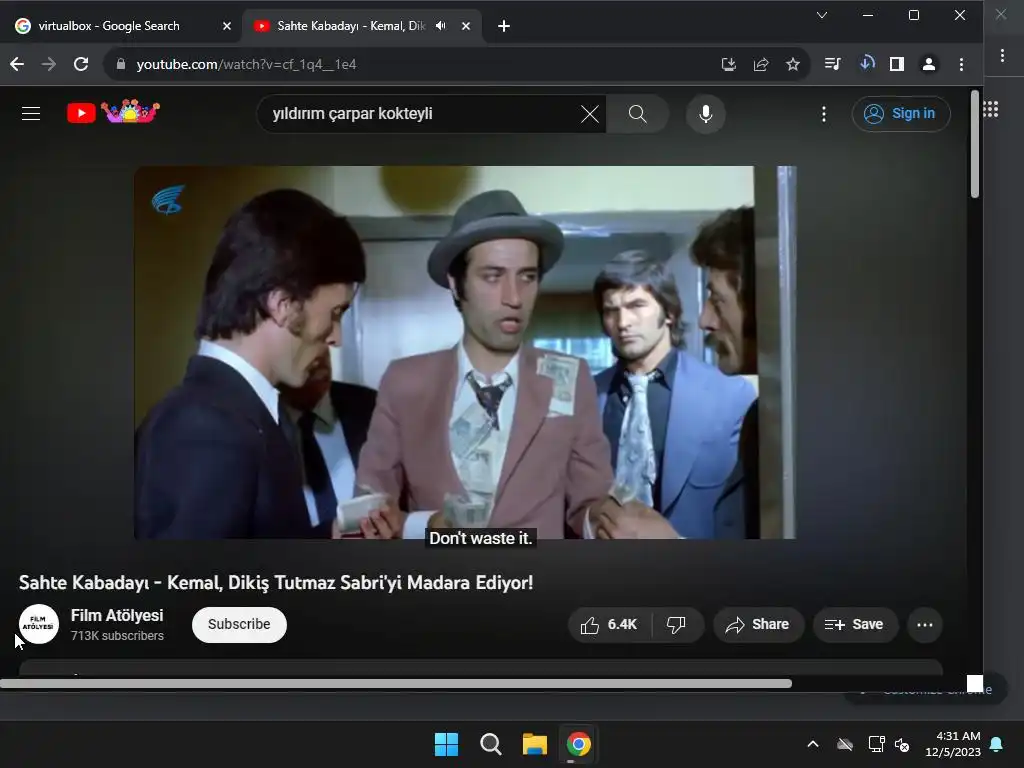Open Chrome three-dot menu

point(961,64)
